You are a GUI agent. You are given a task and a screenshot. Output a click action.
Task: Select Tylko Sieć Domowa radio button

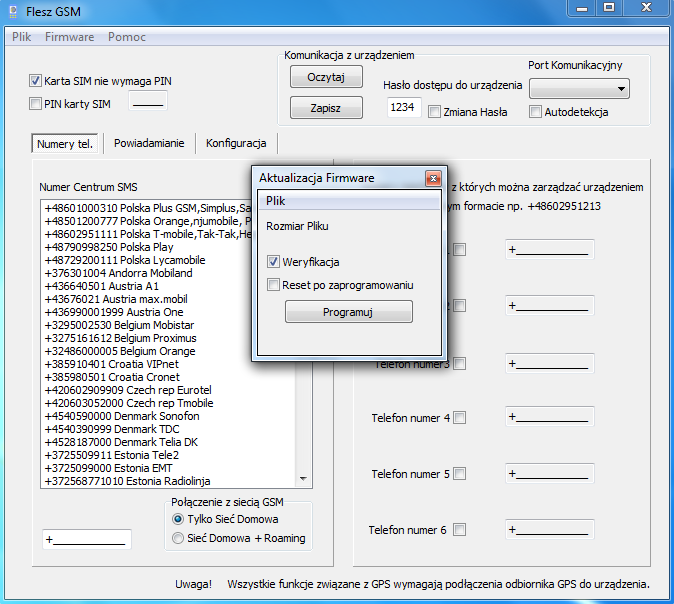coord(178,519)
